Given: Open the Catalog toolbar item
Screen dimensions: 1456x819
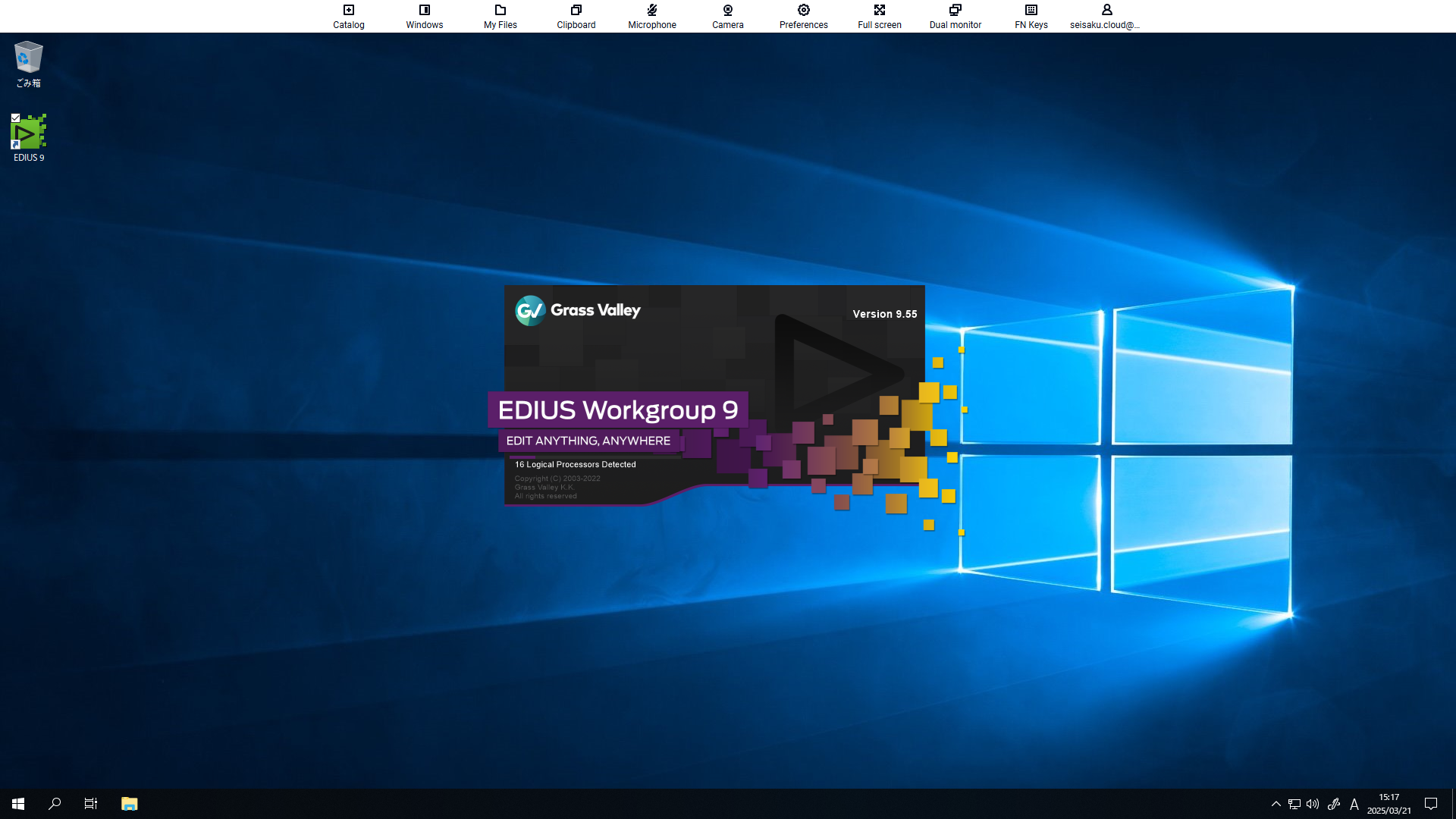Looking at the screenshot, I should [x=349, y=16].
